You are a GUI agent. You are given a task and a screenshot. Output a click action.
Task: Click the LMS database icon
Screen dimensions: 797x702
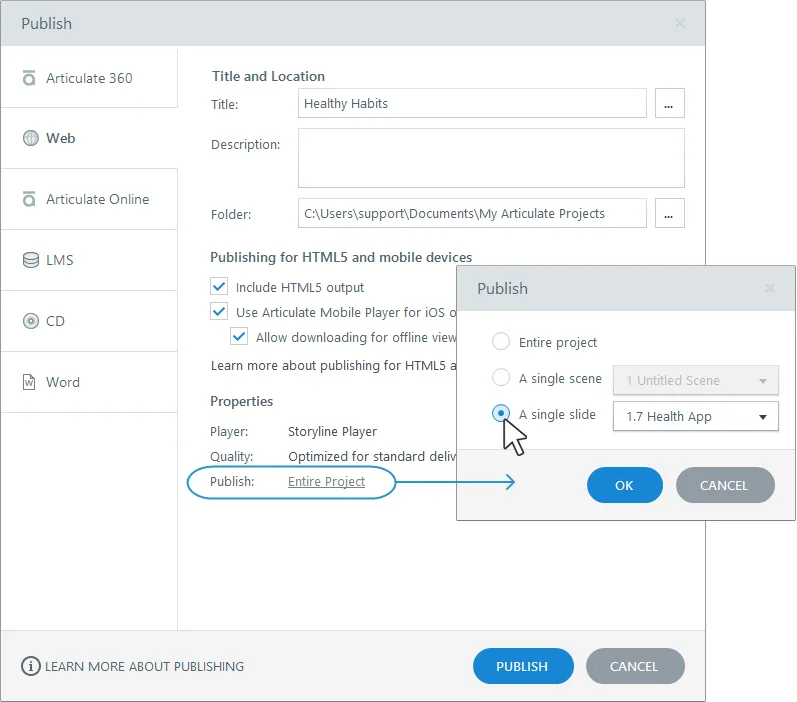(30, 260)
